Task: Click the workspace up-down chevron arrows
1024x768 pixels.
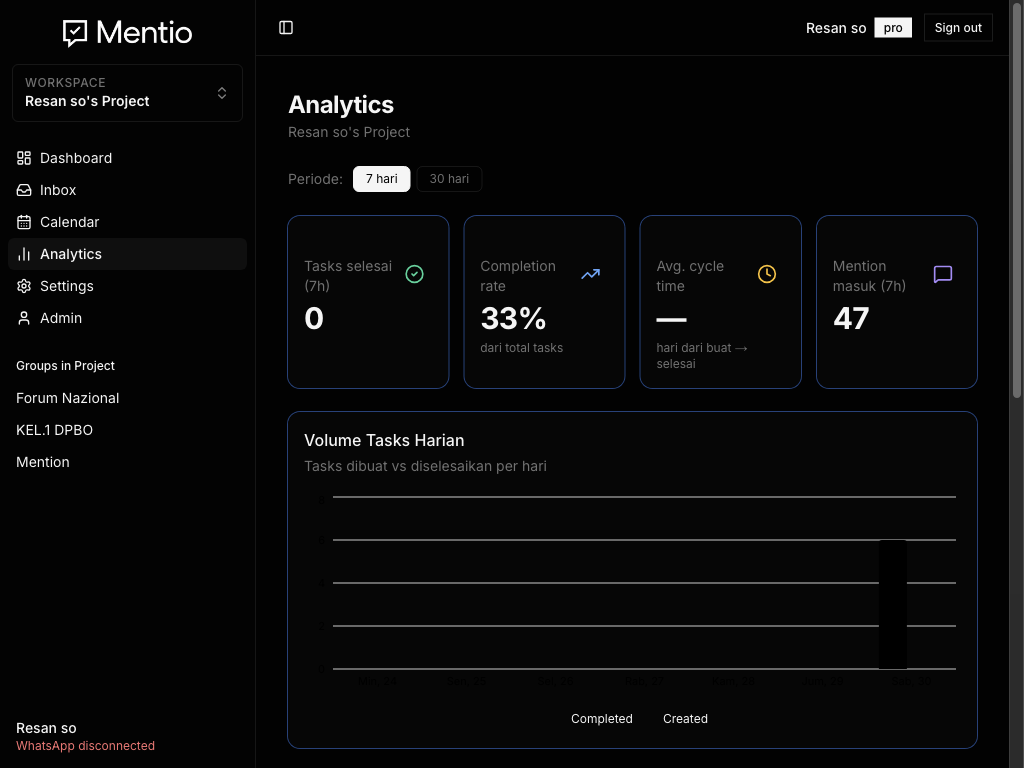Action: click(222, 93)
